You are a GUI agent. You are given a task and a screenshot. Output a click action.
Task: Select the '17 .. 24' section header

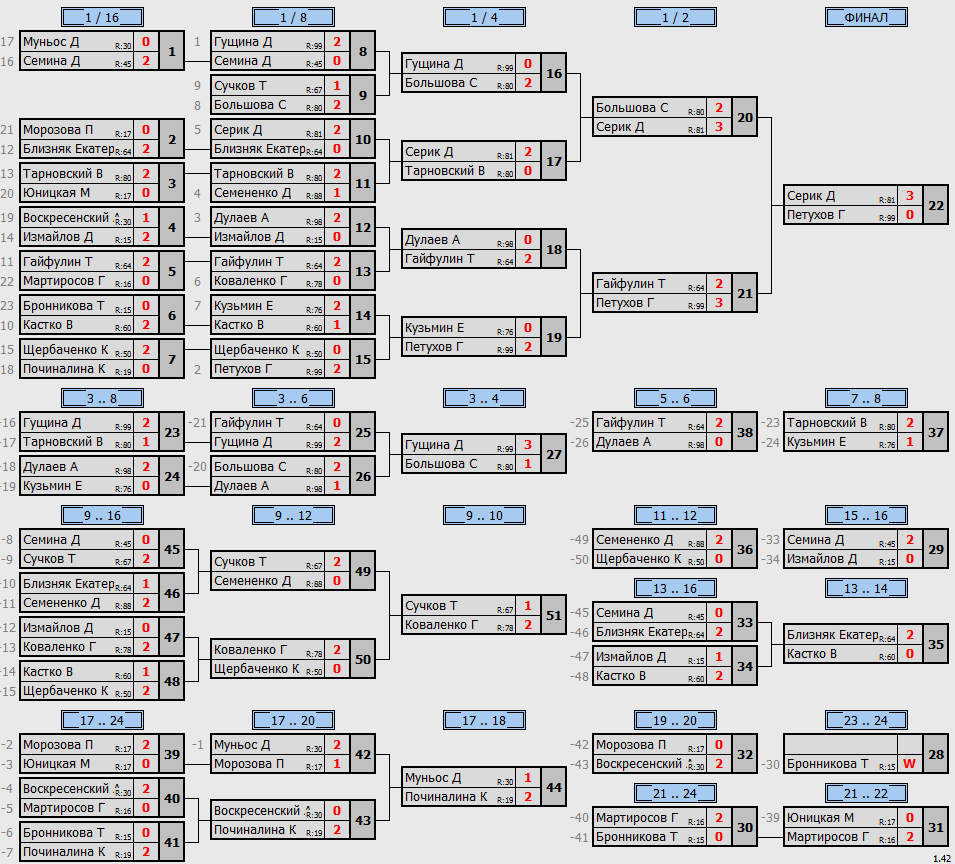point(102,720)
